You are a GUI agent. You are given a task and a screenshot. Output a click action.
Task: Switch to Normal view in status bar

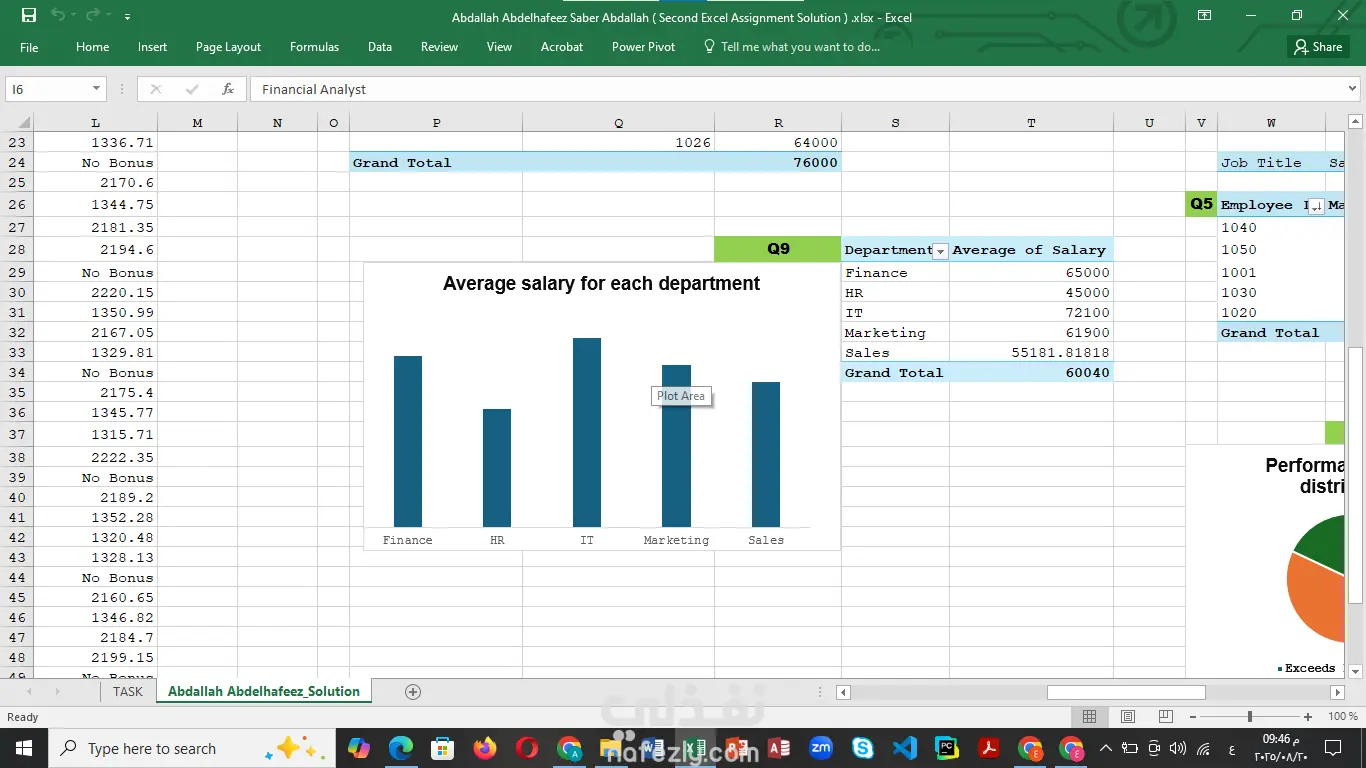[x=1090, y=717]
